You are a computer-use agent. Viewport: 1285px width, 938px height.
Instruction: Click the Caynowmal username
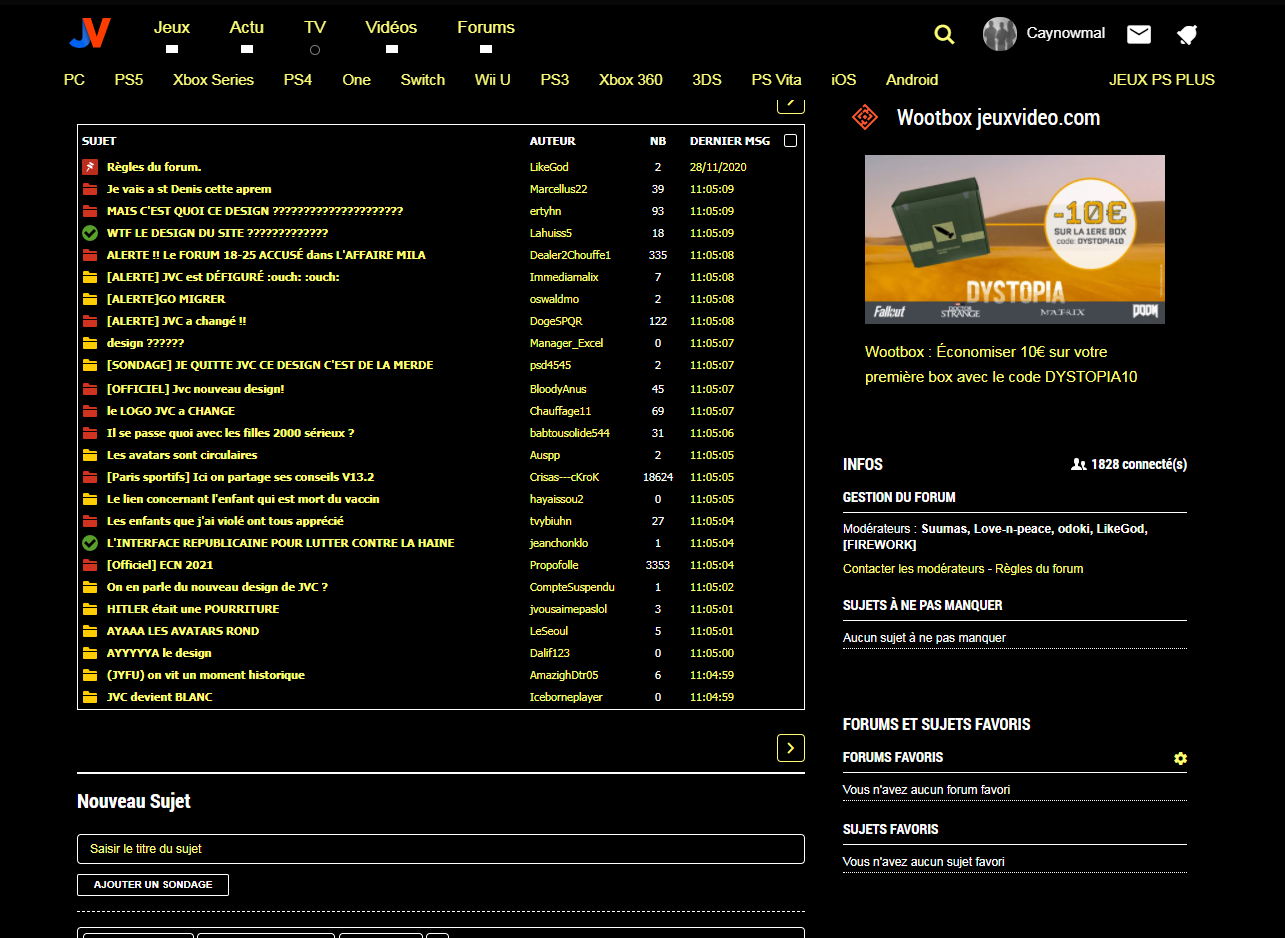pos(1066,33)
